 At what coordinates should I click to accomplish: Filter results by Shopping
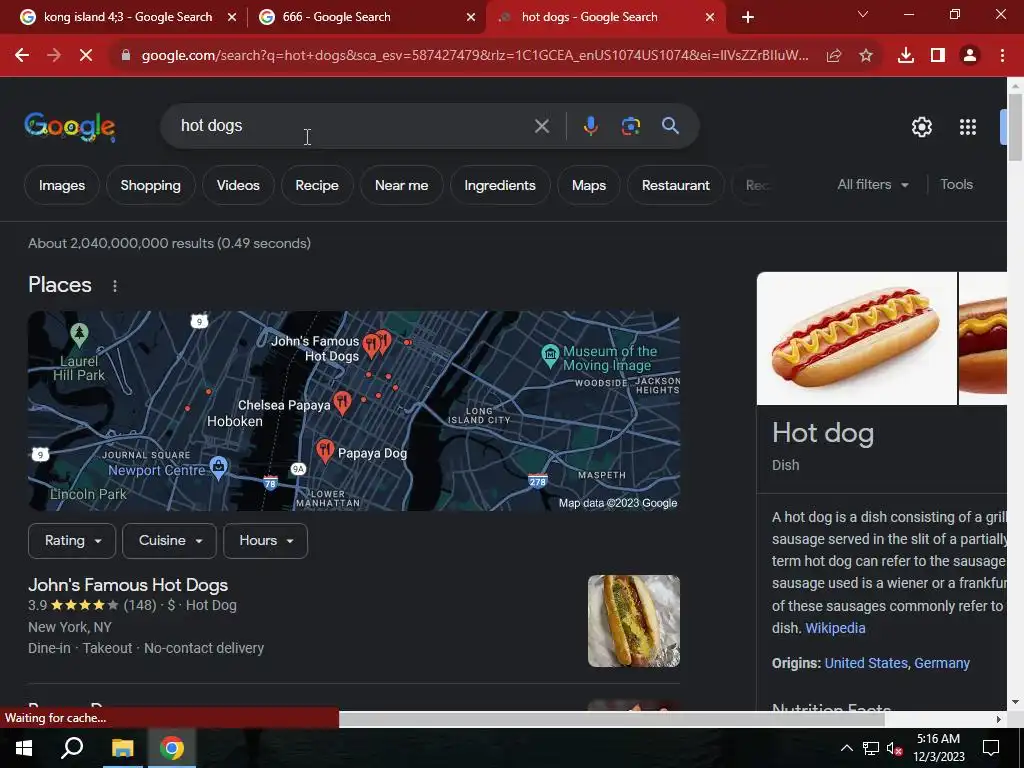coord(150,185)
